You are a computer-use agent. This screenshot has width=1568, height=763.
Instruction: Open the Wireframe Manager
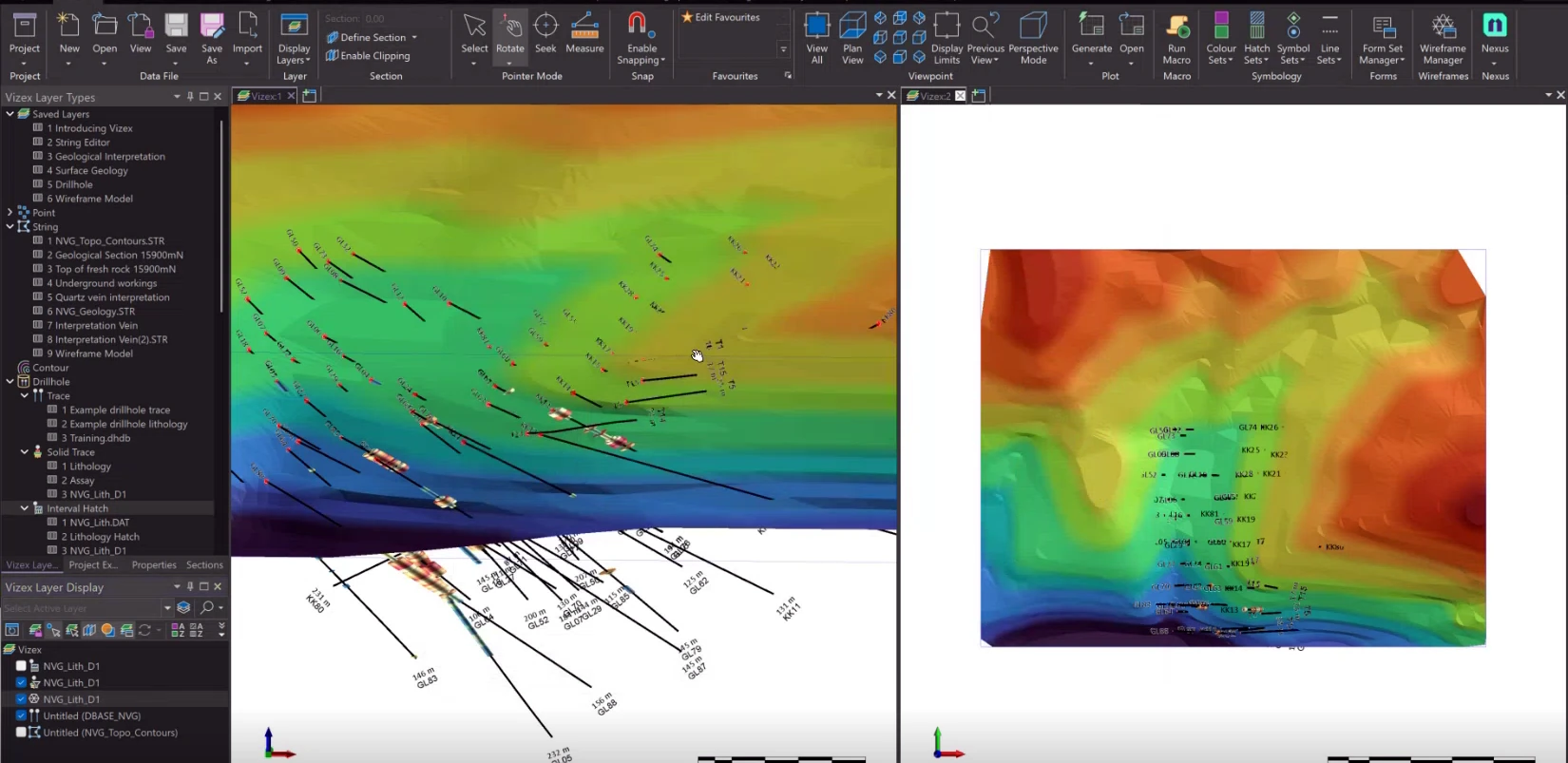[1443, 38]
